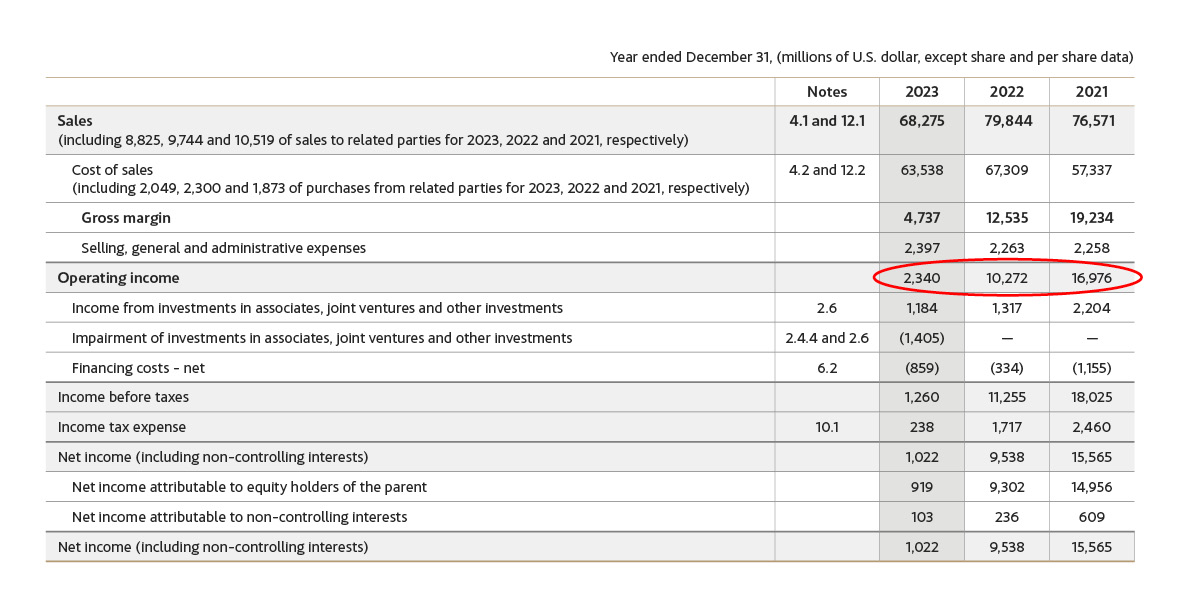Select the 2021 Operating income value 16,976

(1091, 278)
